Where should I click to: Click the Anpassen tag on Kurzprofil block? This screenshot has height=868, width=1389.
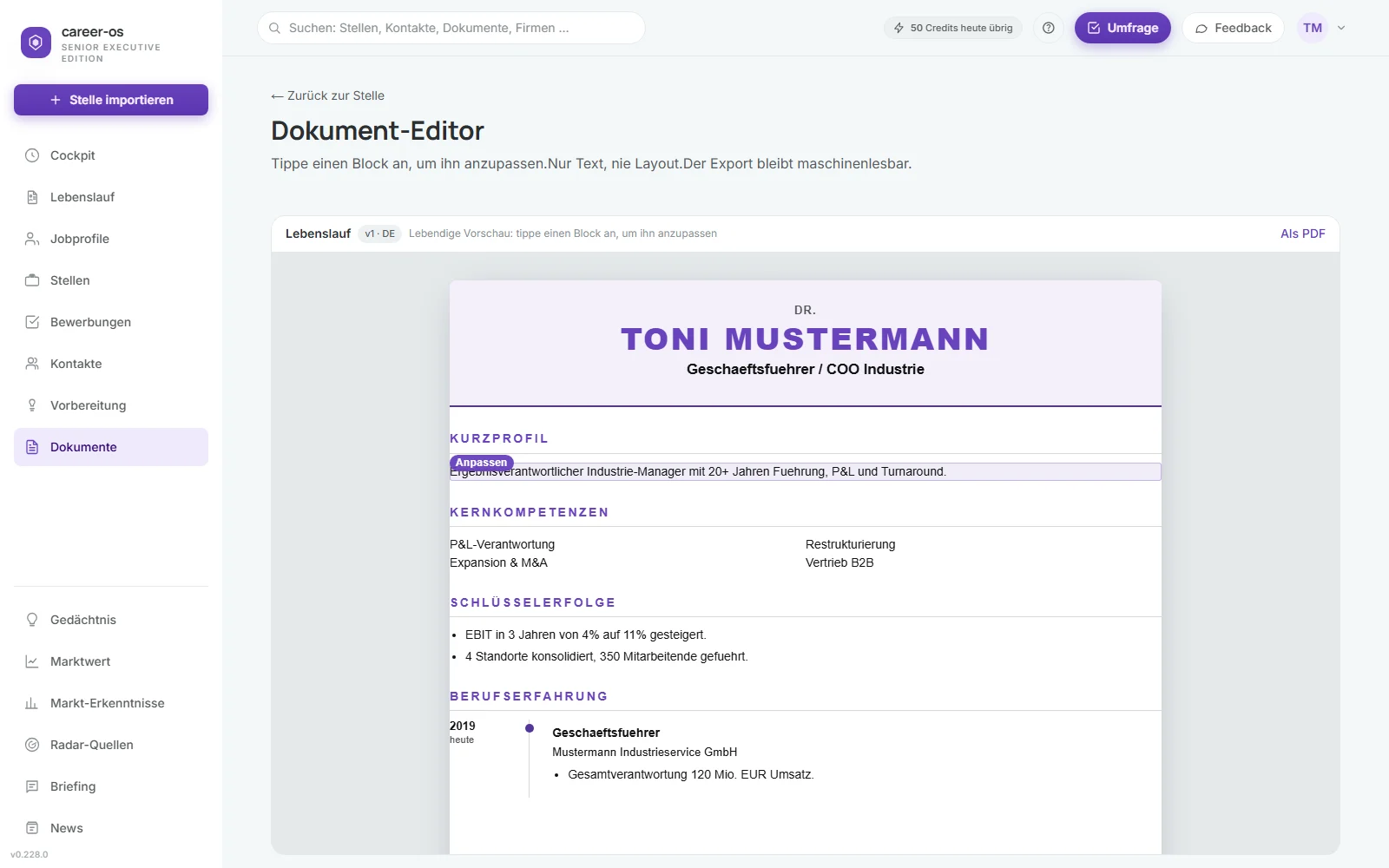pyautogui.click(x=482, y=463)
